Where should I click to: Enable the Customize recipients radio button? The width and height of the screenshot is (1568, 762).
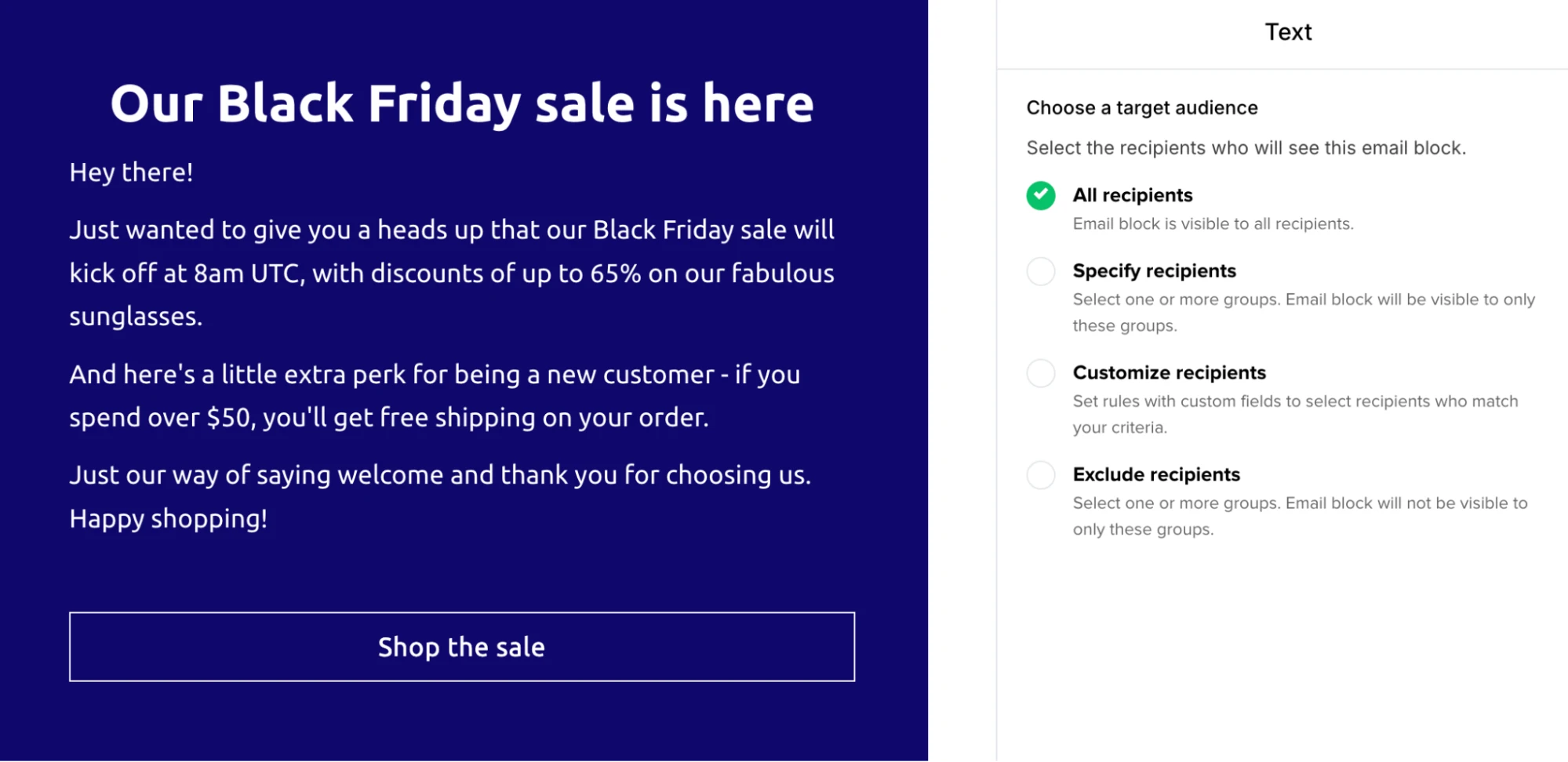coord(1040,373)
